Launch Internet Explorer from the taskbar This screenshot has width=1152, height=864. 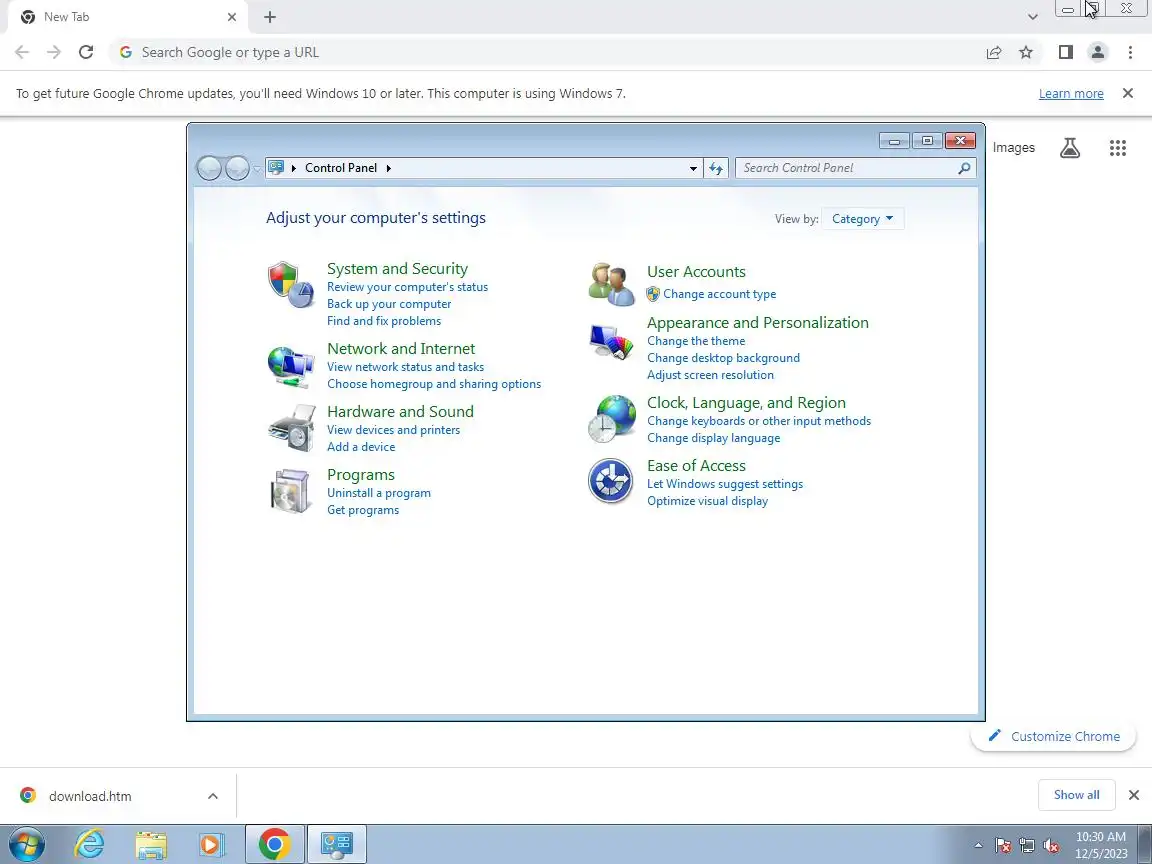coord(89,844)
